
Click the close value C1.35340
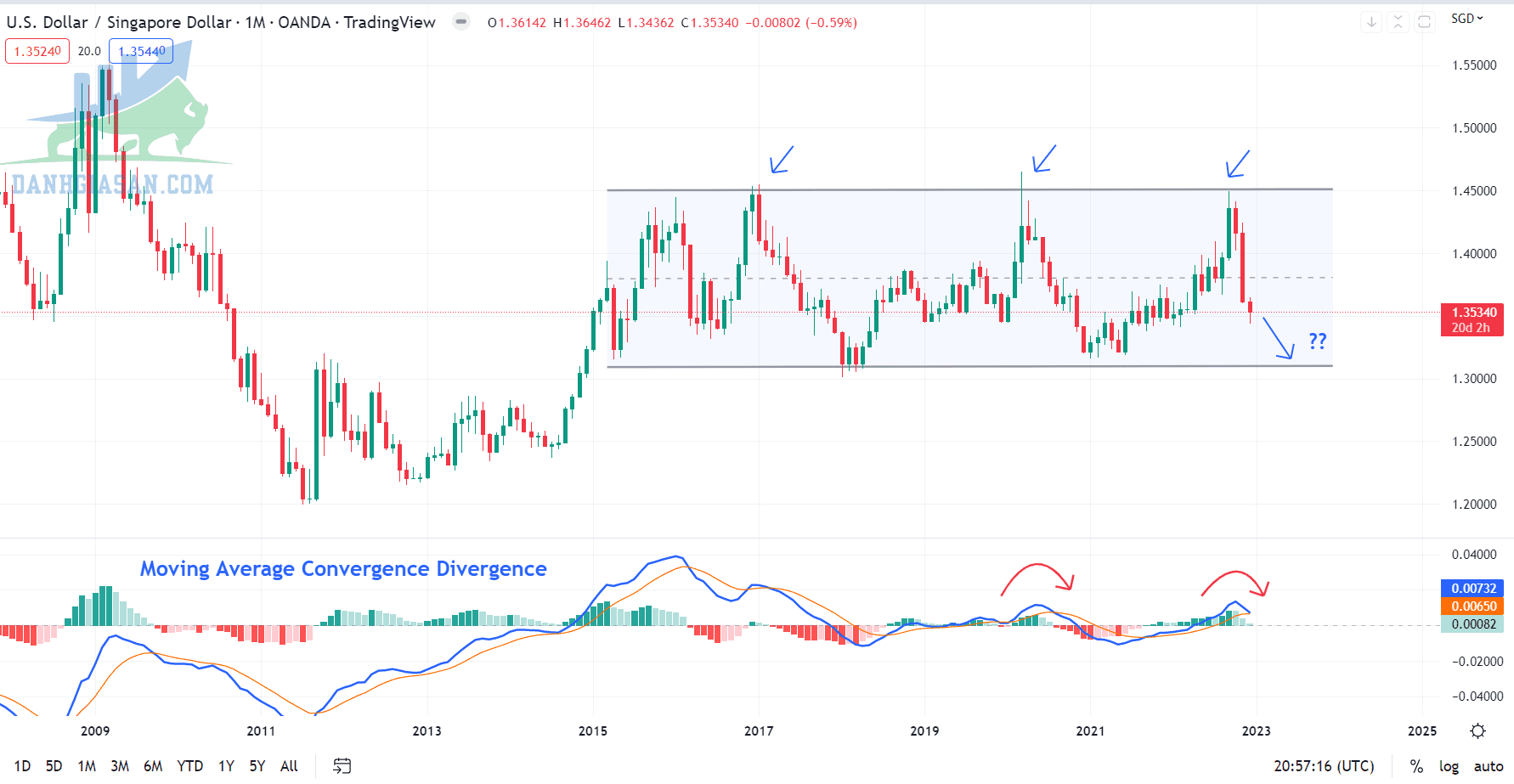[709, 23]
